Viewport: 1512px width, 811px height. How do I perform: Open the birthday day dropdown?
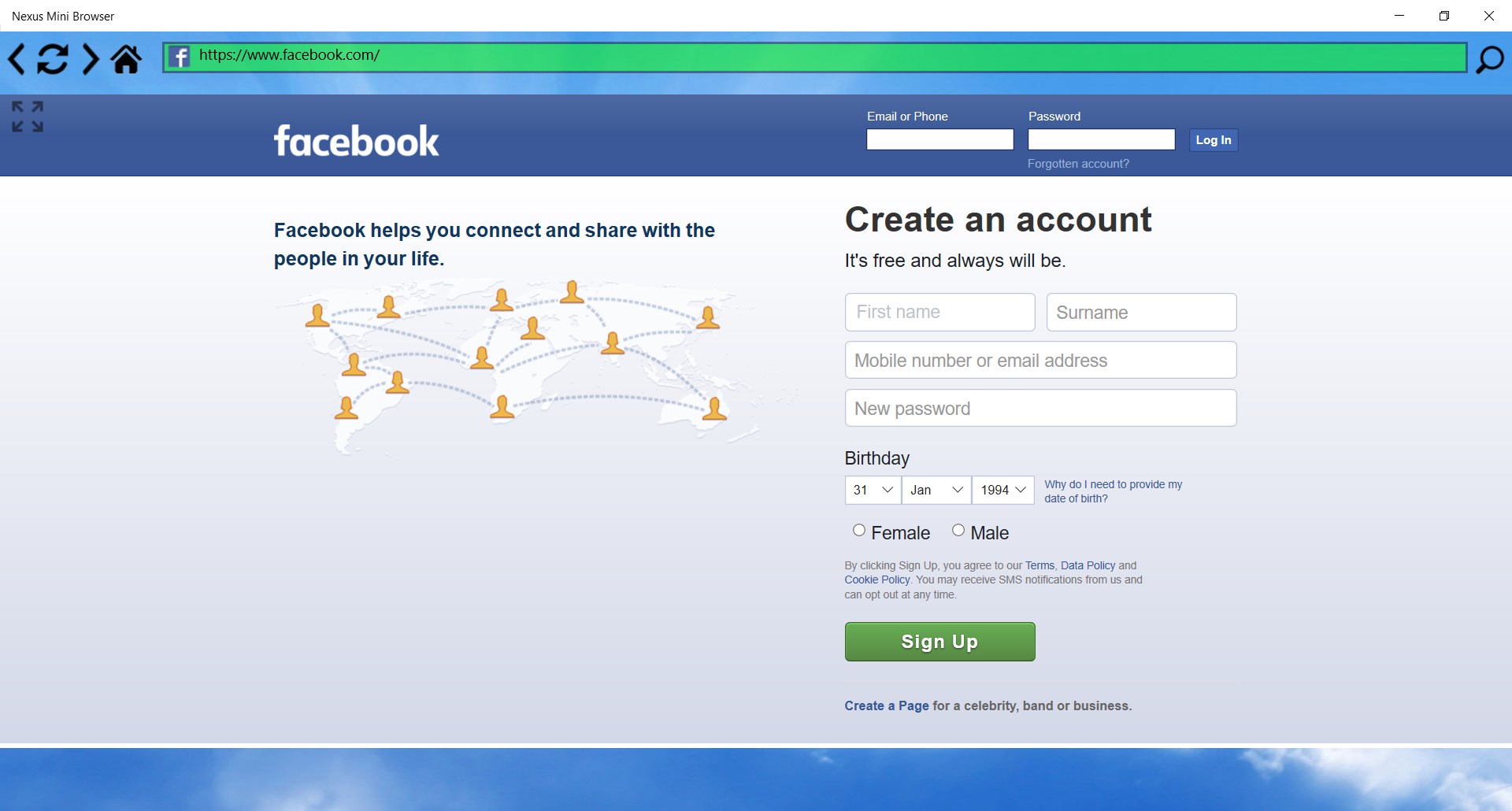(x=873, y=490)
